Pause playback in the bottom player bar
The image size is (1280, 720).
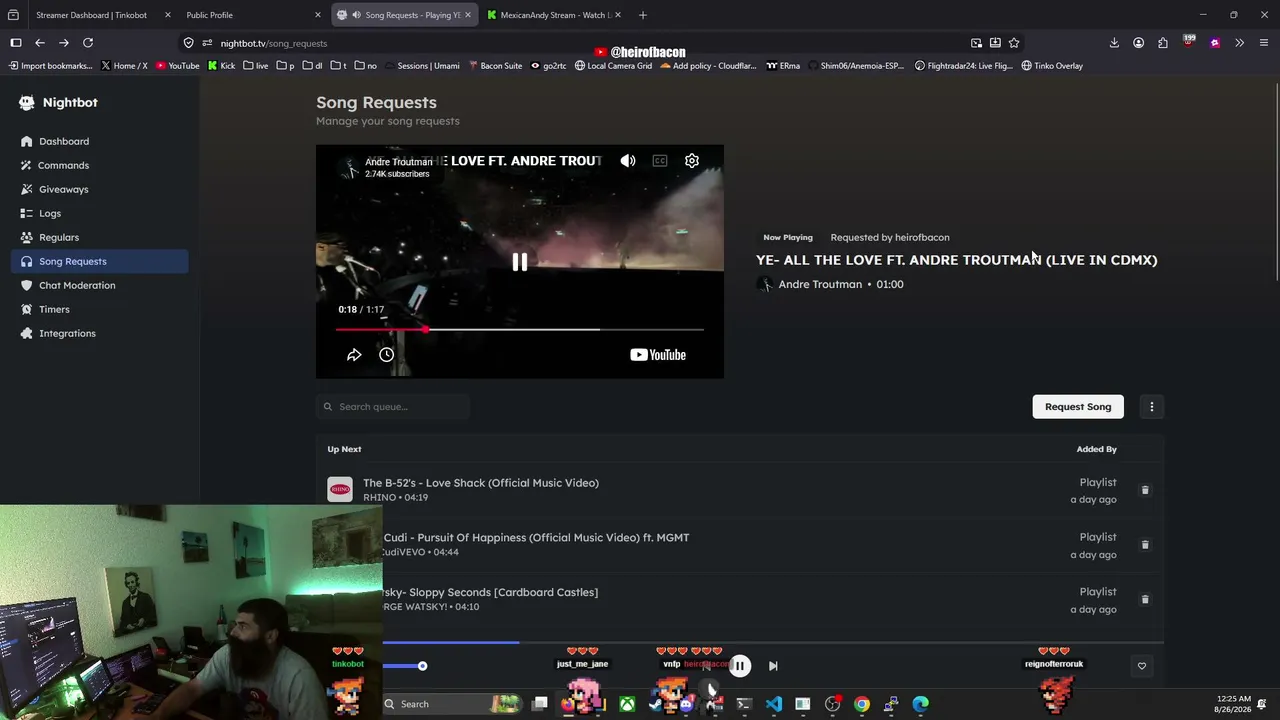point(740,666)
